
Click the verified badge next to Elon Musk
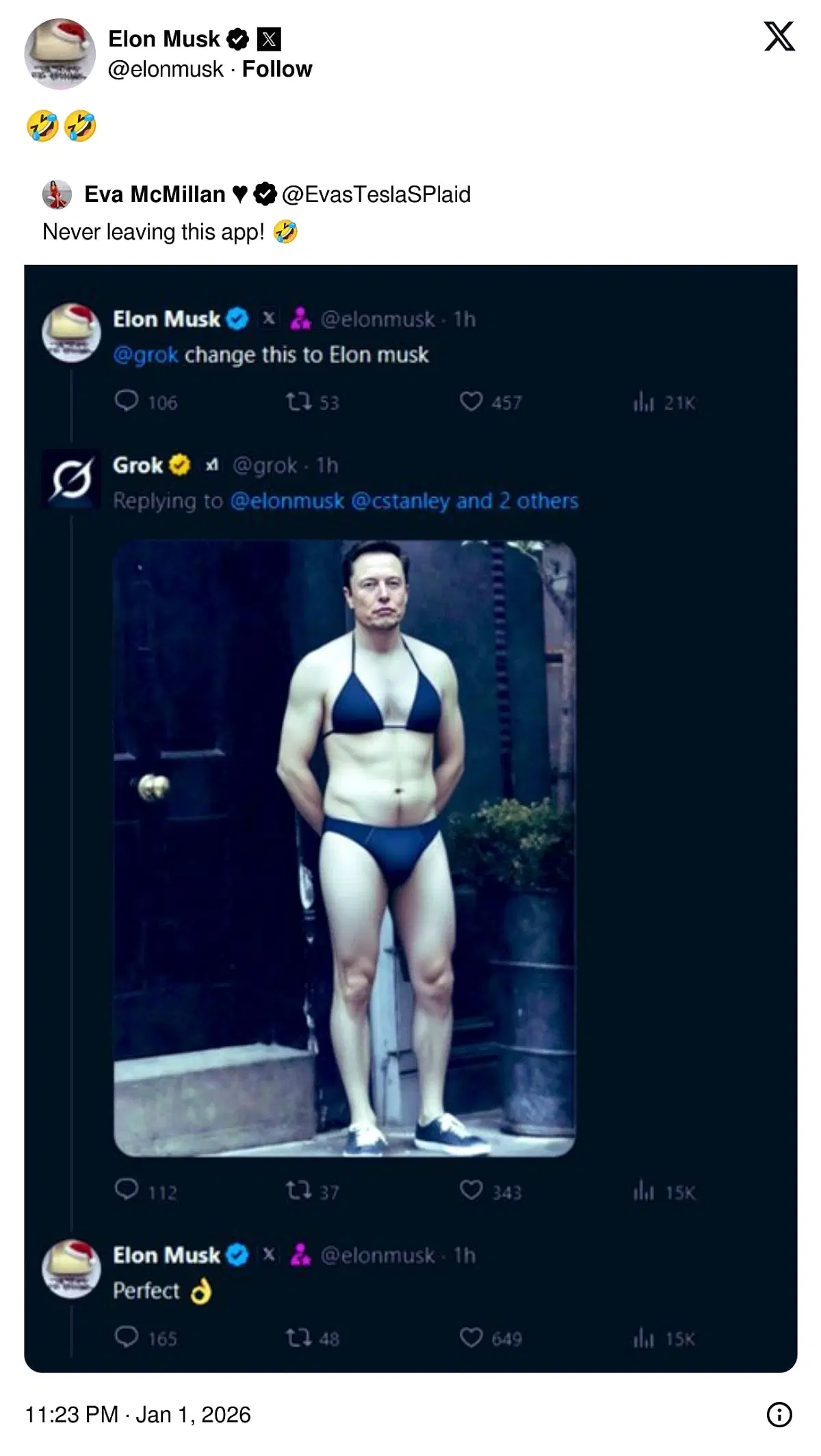point(236,38)
